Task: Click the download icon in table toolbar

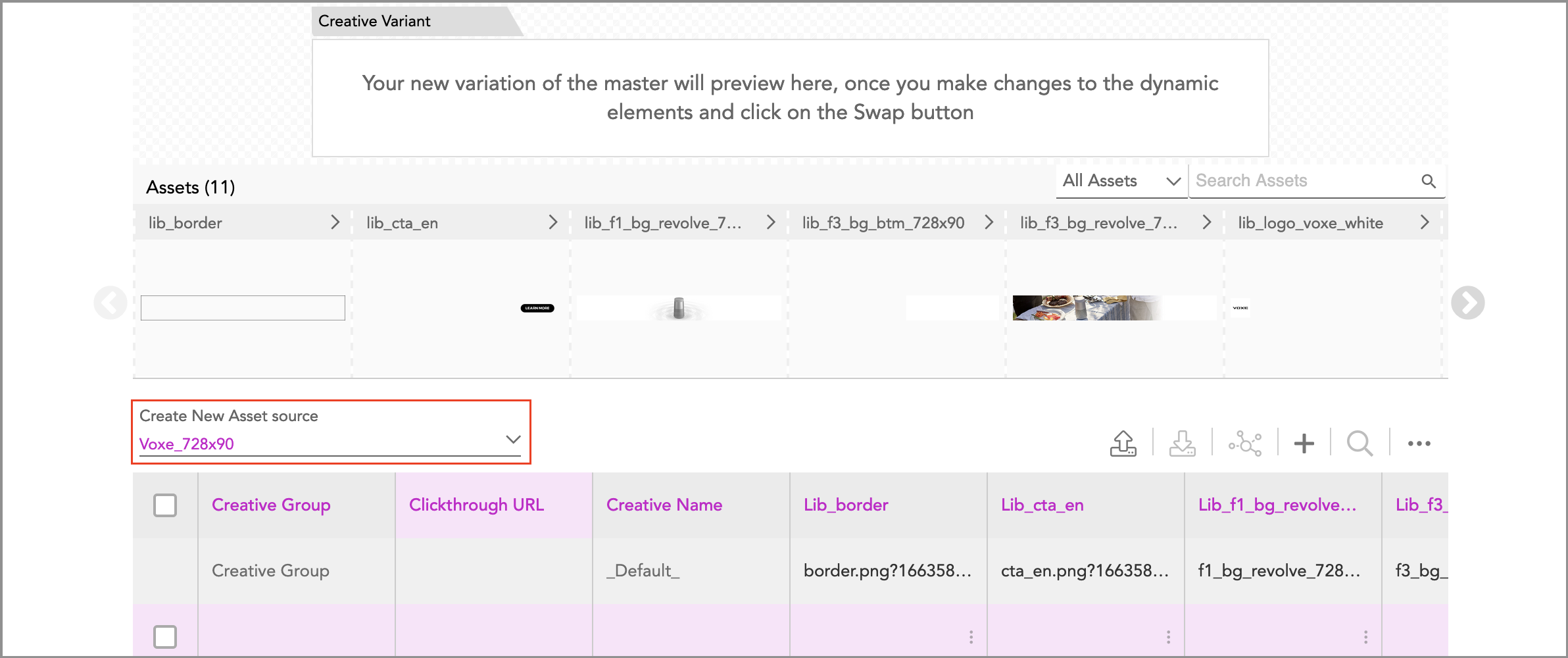Action: [1182, 443]
